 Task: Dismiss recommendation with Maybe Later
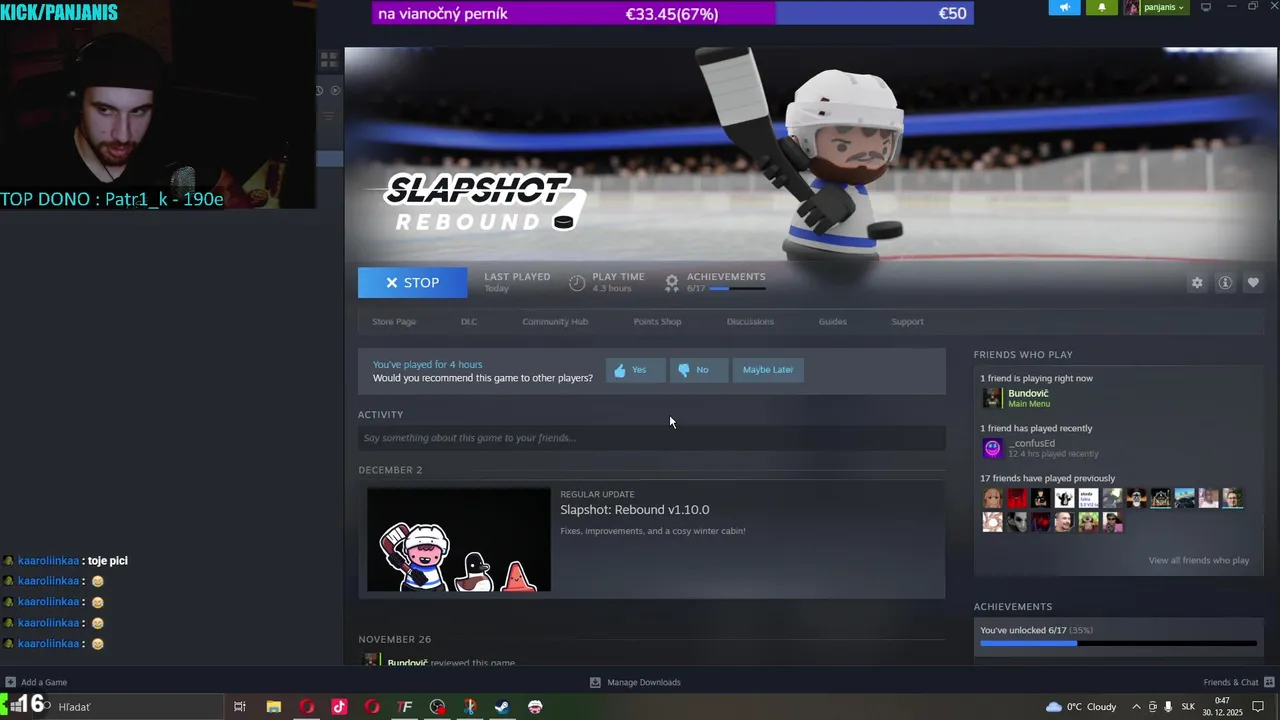(768, 370)
